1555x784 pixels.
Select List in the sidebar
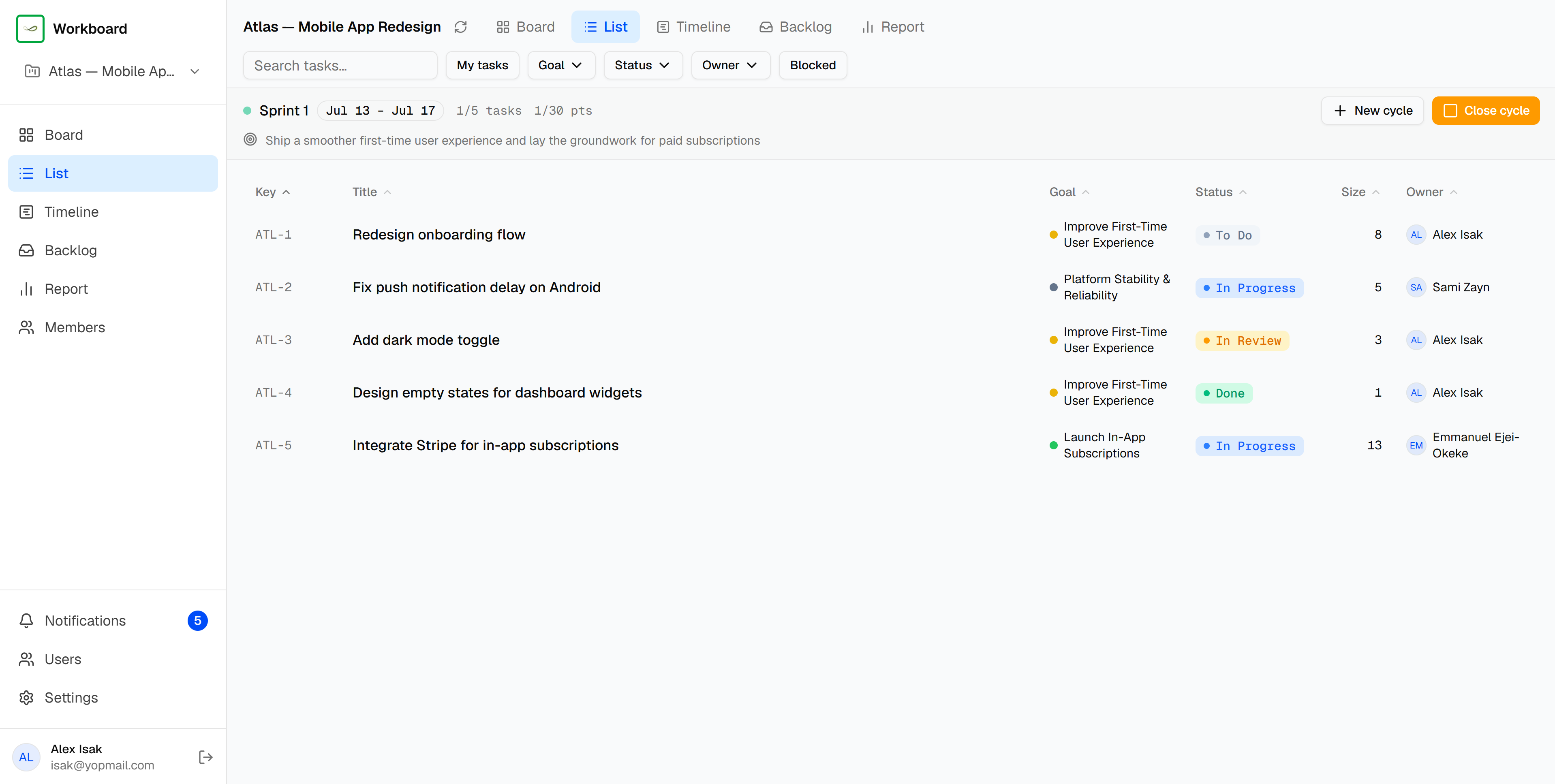113,173
